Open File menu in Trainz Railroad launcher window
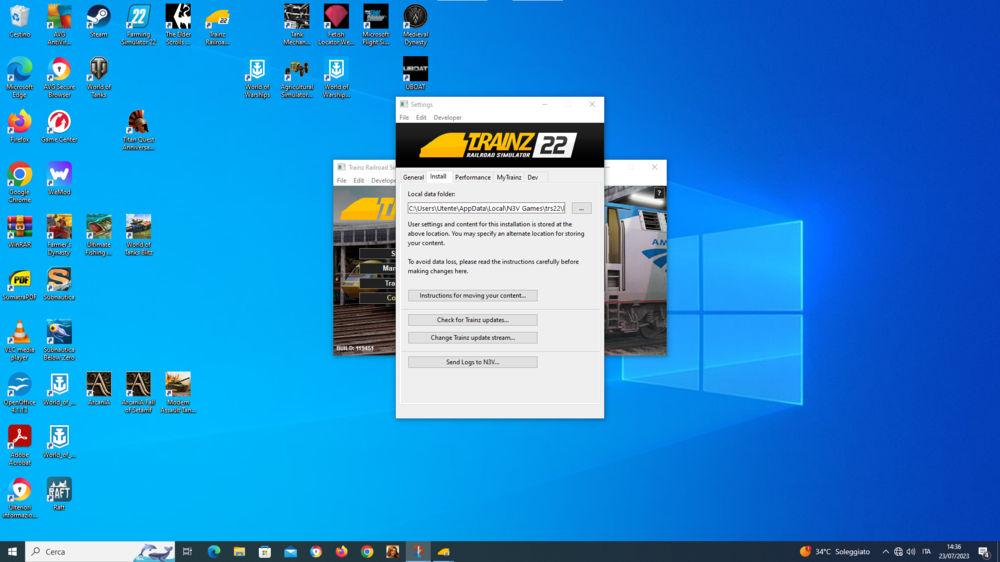 coord(342,181)
